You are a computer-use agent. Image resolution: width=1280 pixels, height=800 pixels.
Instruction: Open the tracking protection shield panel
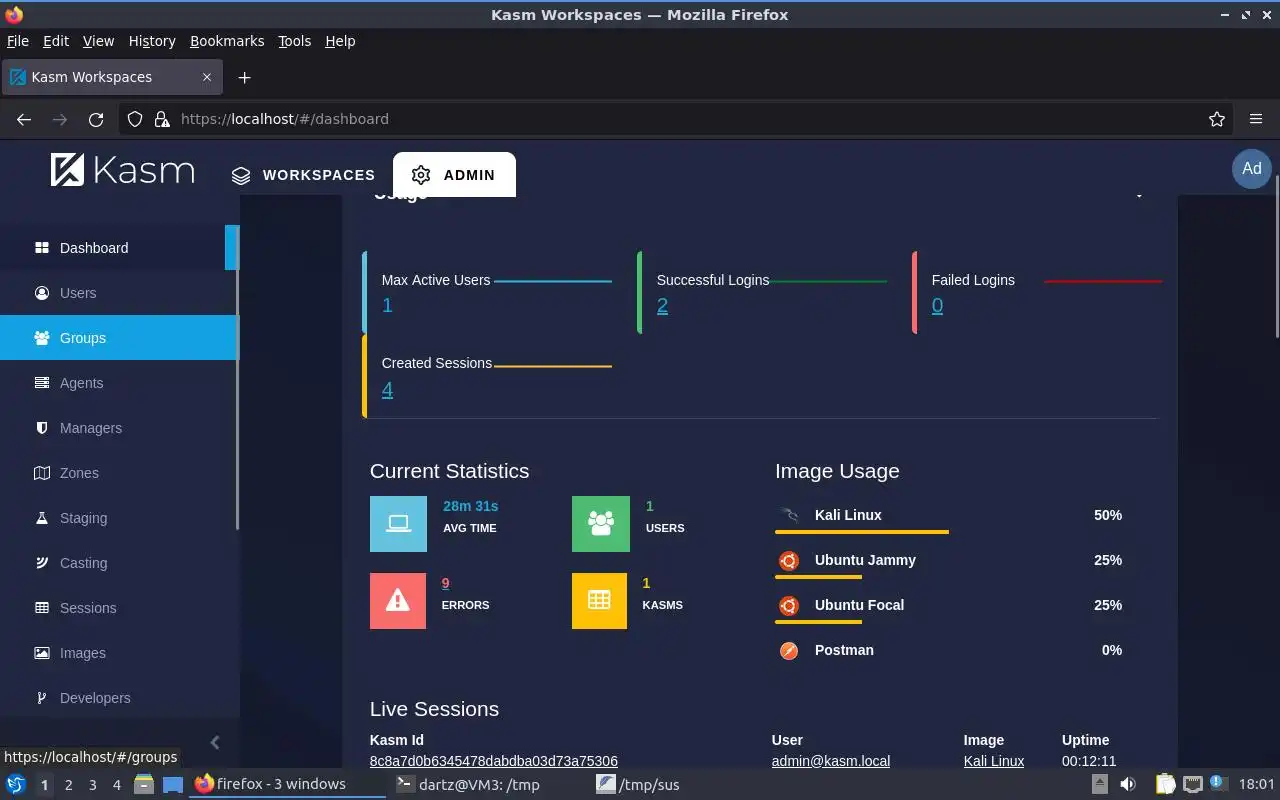135,119
